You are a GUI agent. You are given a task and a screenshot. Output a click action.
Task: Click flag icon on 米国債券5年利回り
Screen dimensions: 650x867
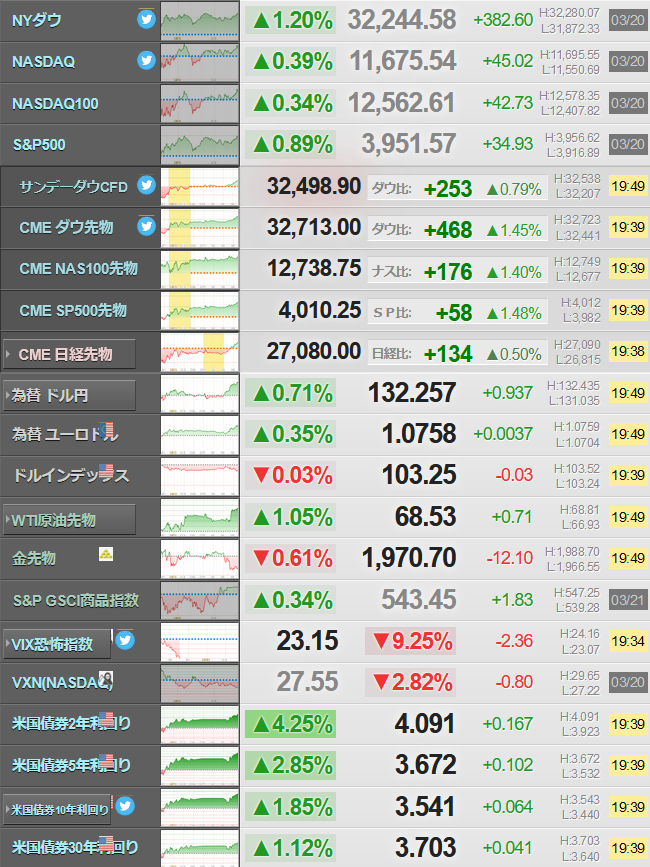coord(106,760)
